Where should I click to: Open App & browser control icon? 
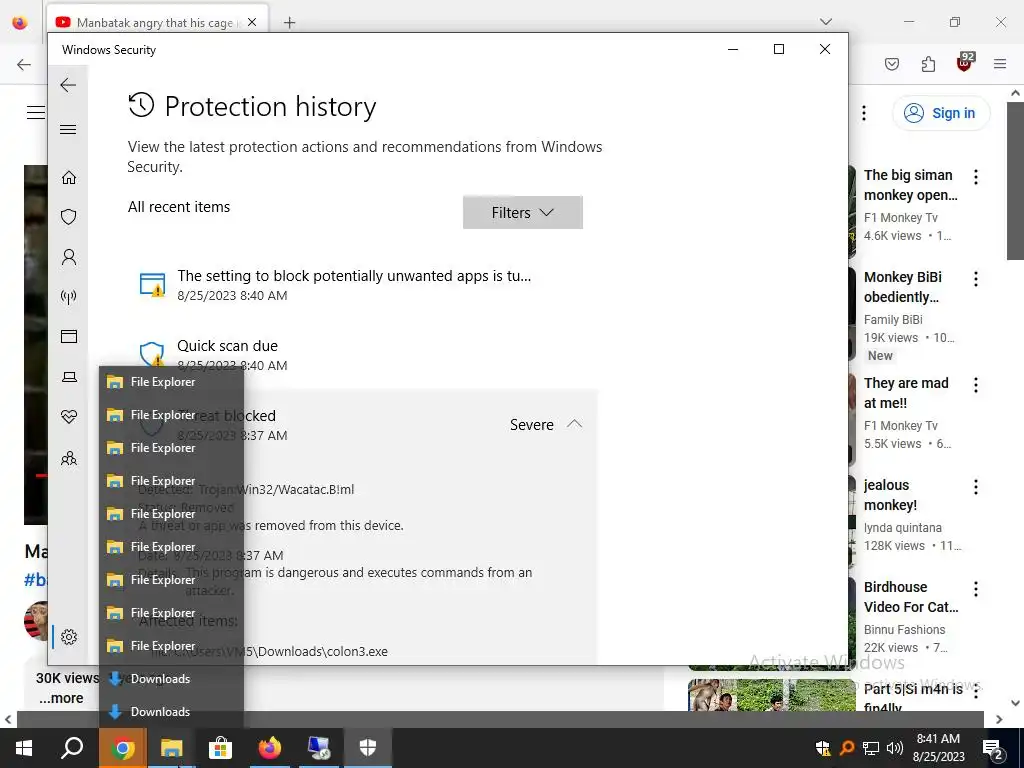click(69, 336)
